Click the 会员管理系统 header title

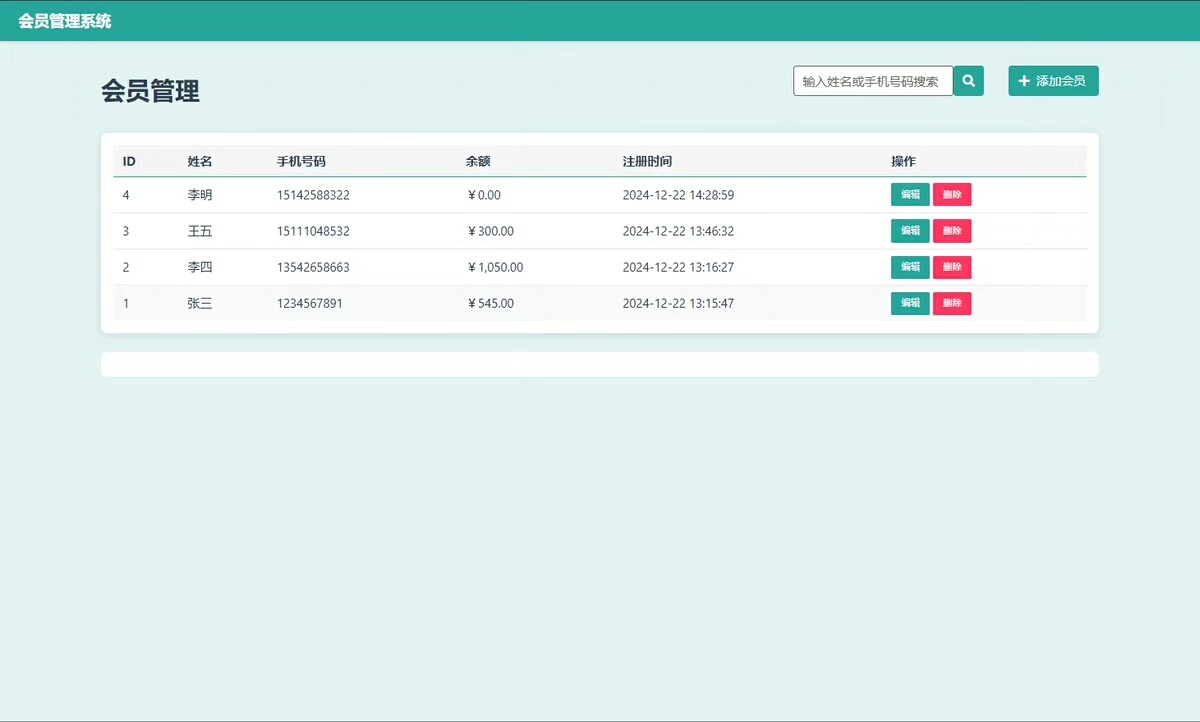pyautogui.click(x=65, y=21)
